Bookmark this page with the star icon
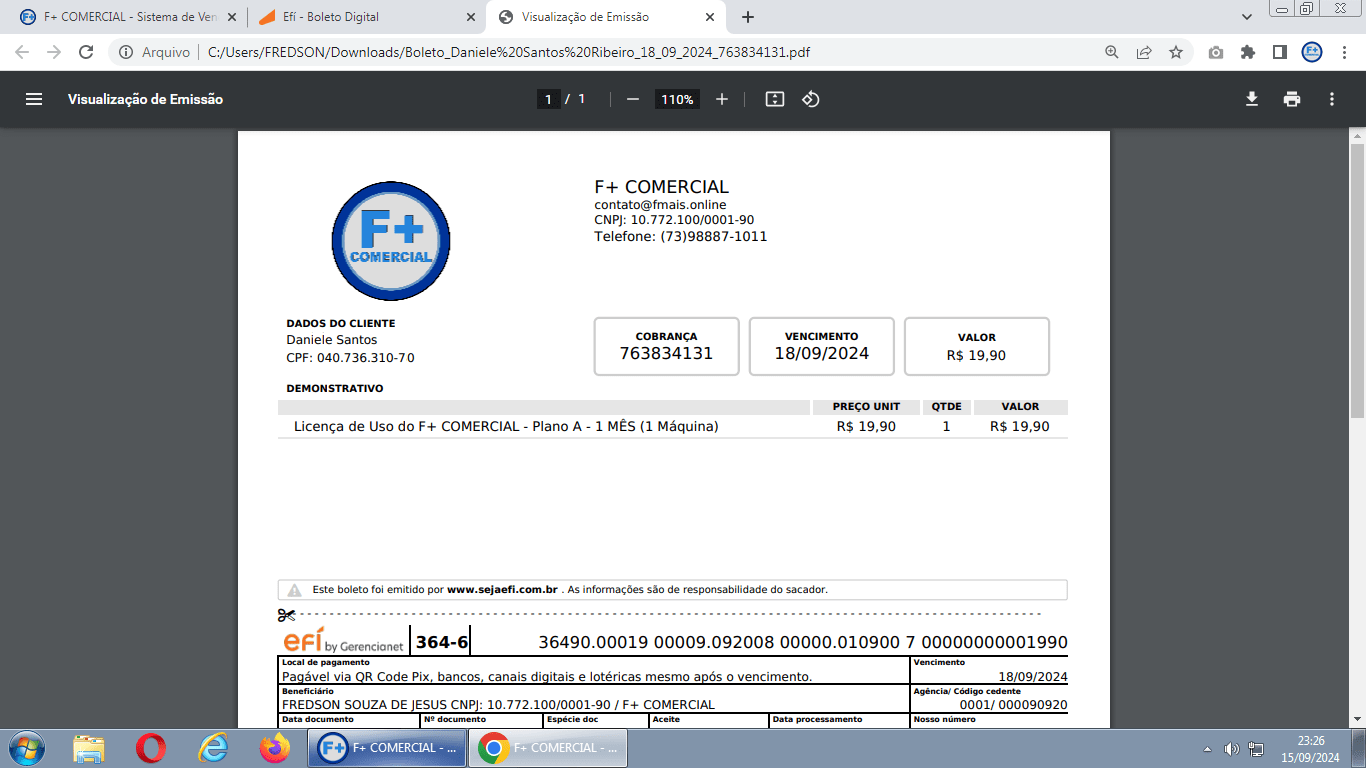 tap(1176, 52)
